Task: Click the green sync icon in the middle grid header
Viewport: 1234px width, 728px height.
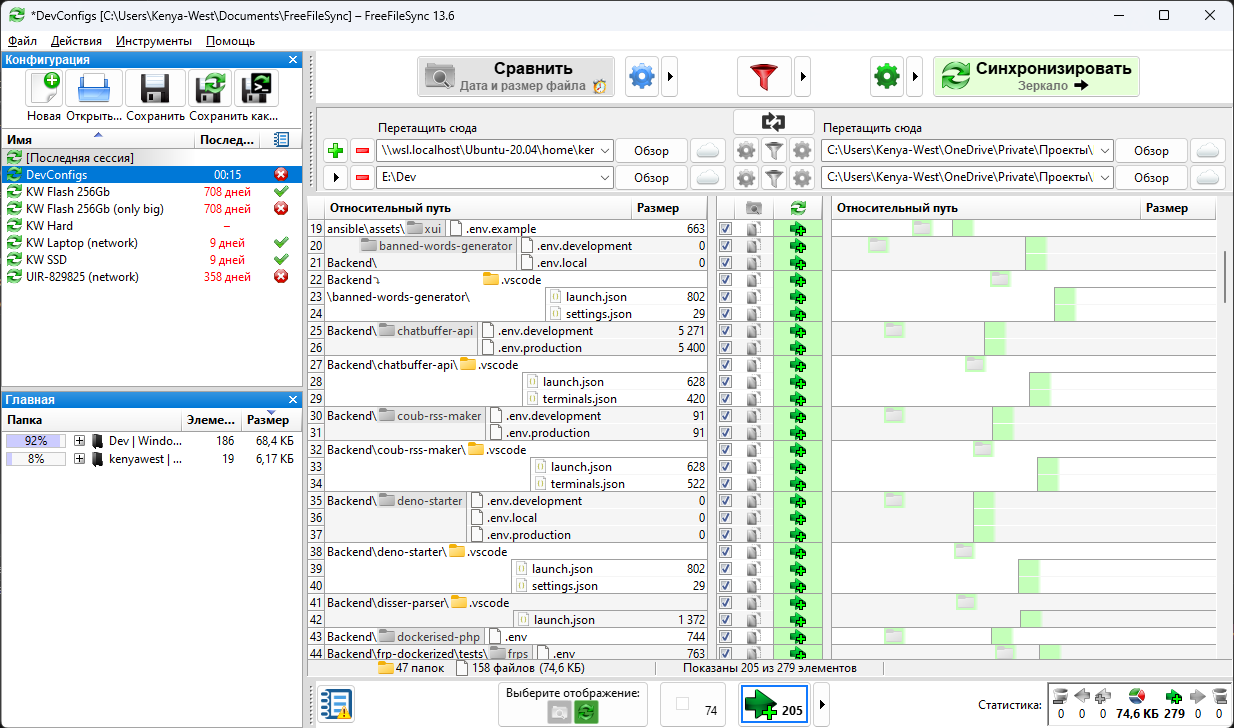Action: point(797,208)
